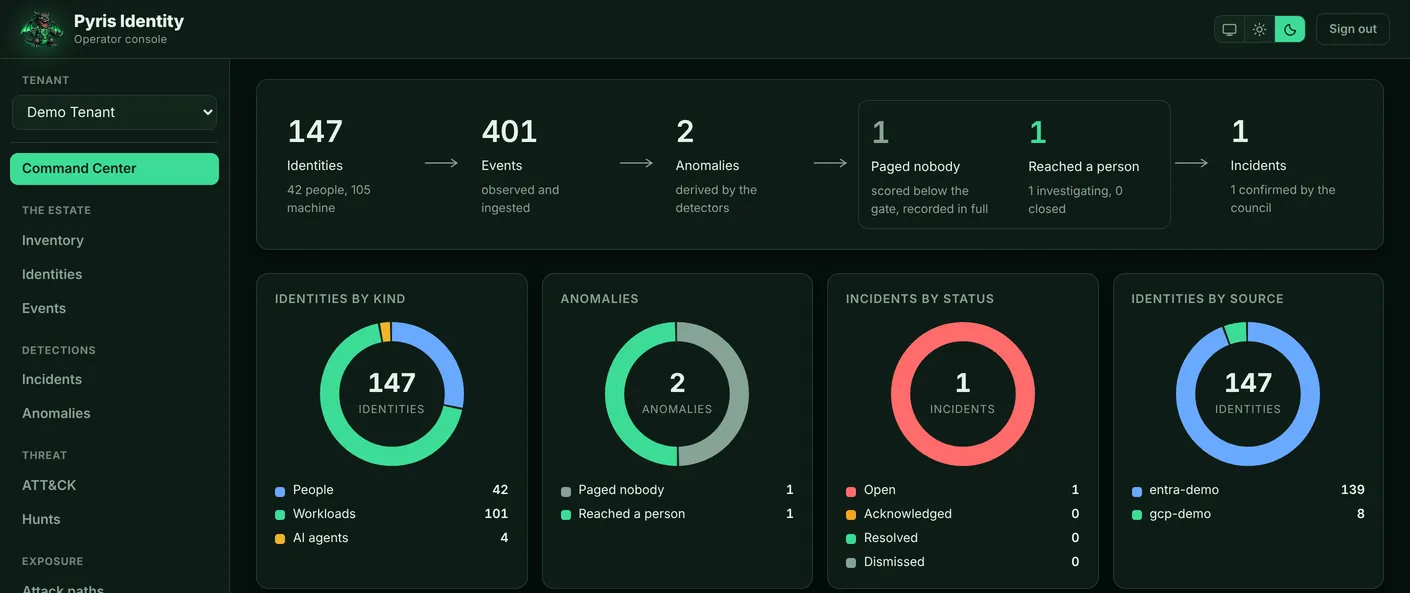This screenshot has height=593, width=1410.
Task: Click the Resolved legend label
Action: click(891, 538)
